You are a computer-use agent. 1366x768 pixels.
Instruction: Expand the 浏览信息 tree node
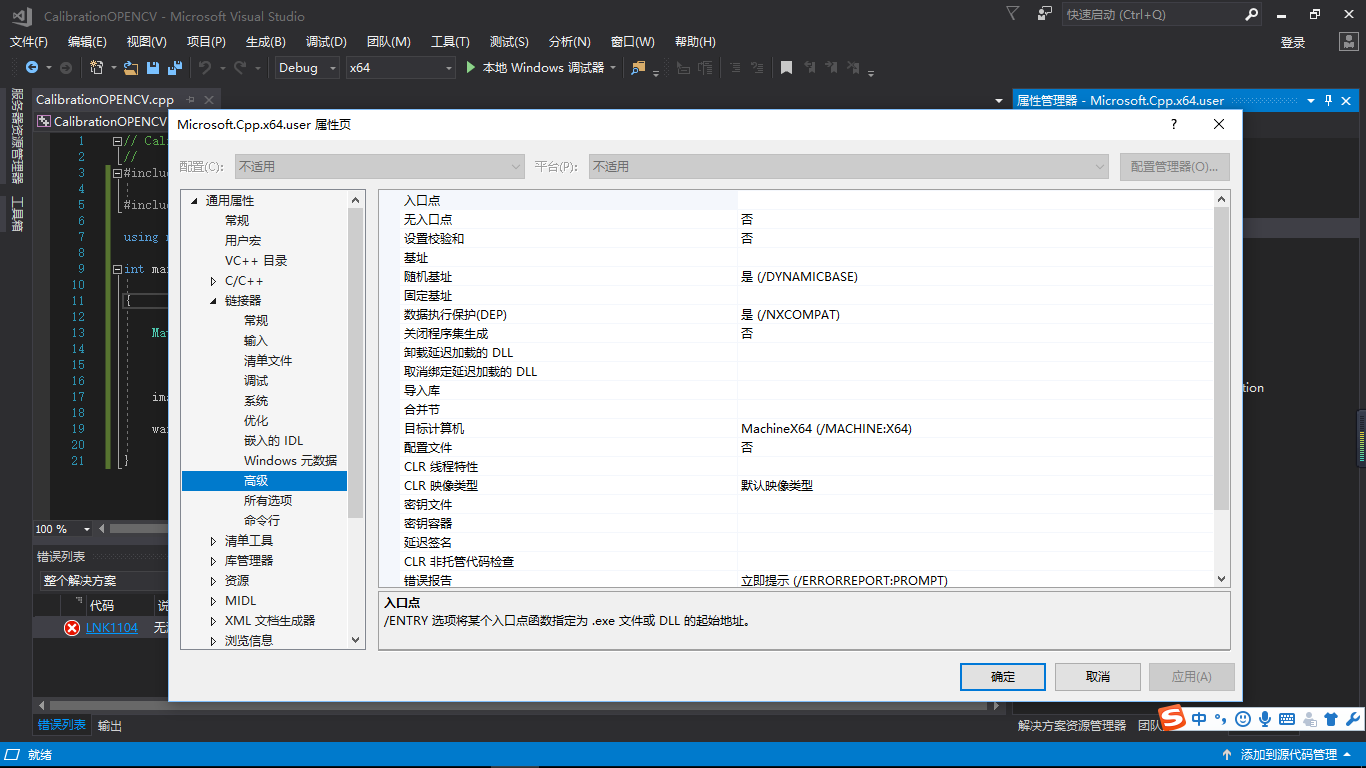click(213, 641)
